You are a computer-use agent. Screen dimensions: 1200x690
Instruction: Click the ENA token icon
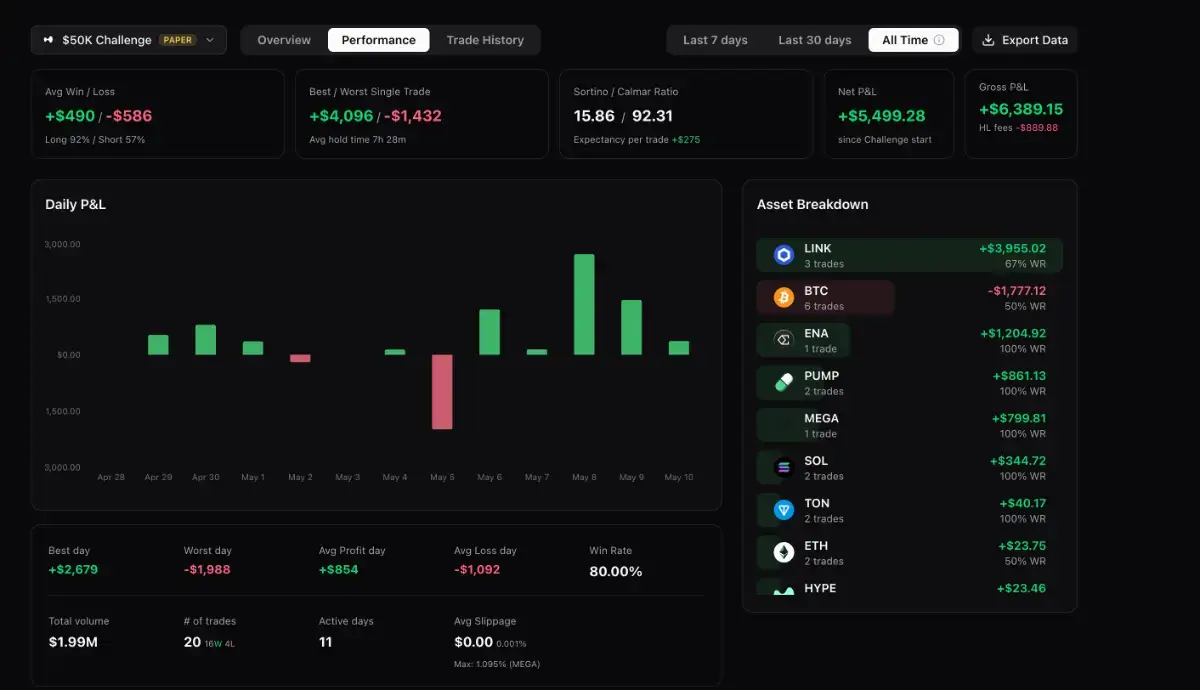coord(784,340)
